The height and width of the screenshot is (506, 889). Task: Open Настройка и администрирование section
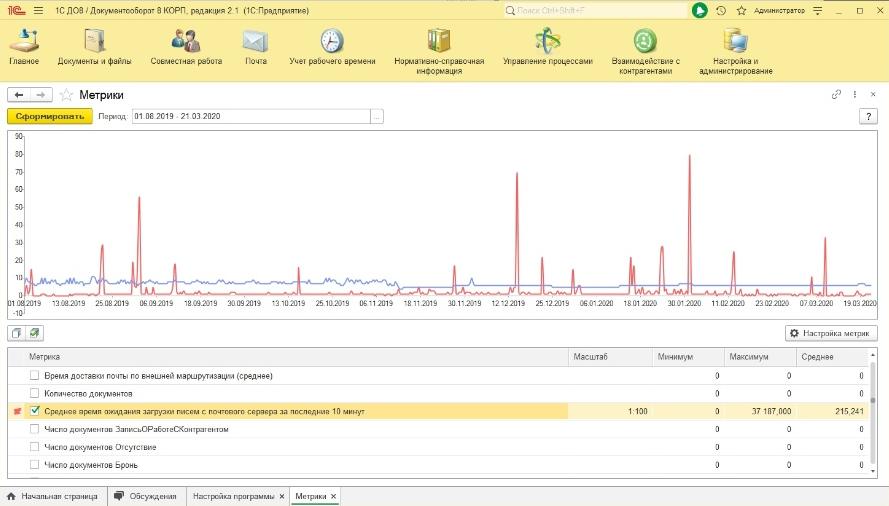[x=735, y=52]
